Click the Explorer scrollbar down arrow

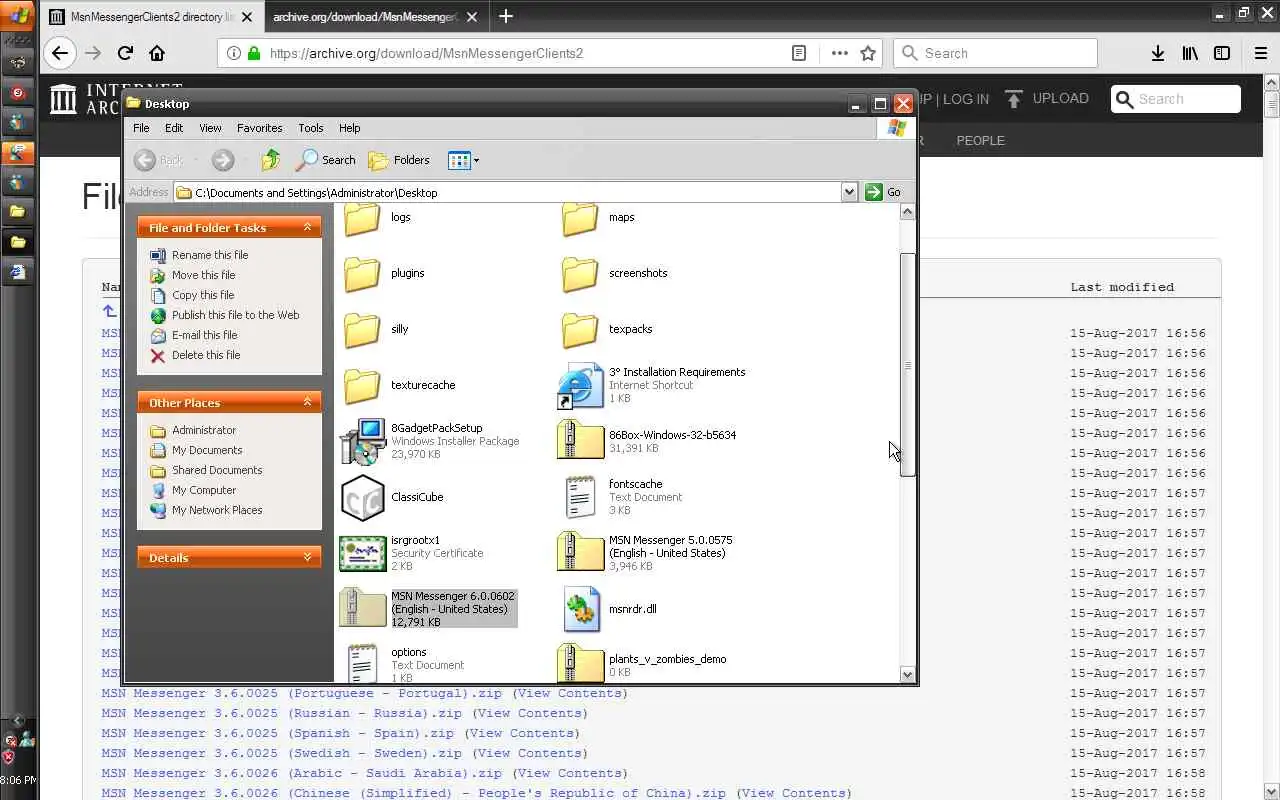[x=908, y=674]
